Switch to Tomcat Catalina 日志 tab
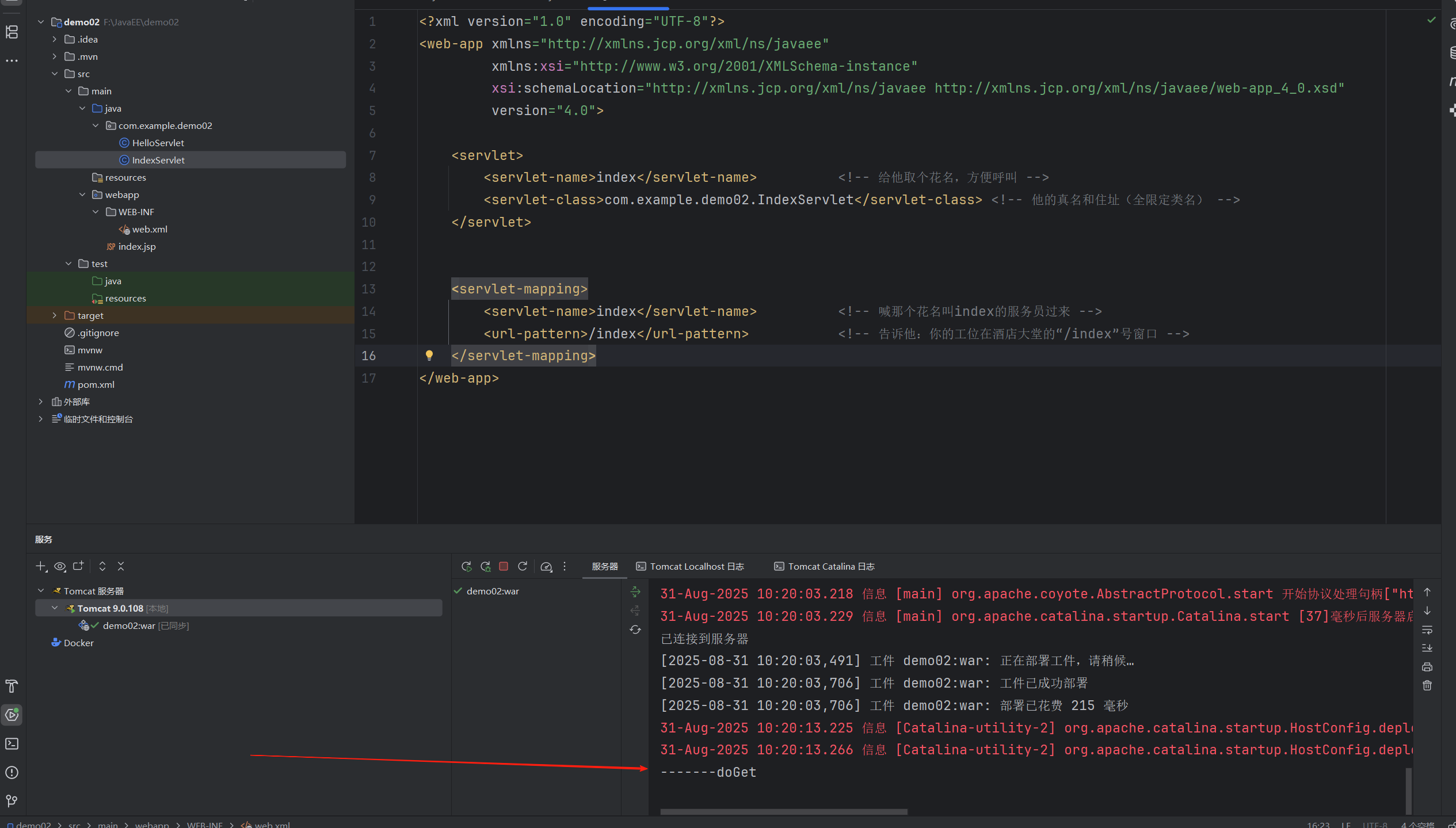The height and width of the screenshot is (828, 1456). pos(824,566)
